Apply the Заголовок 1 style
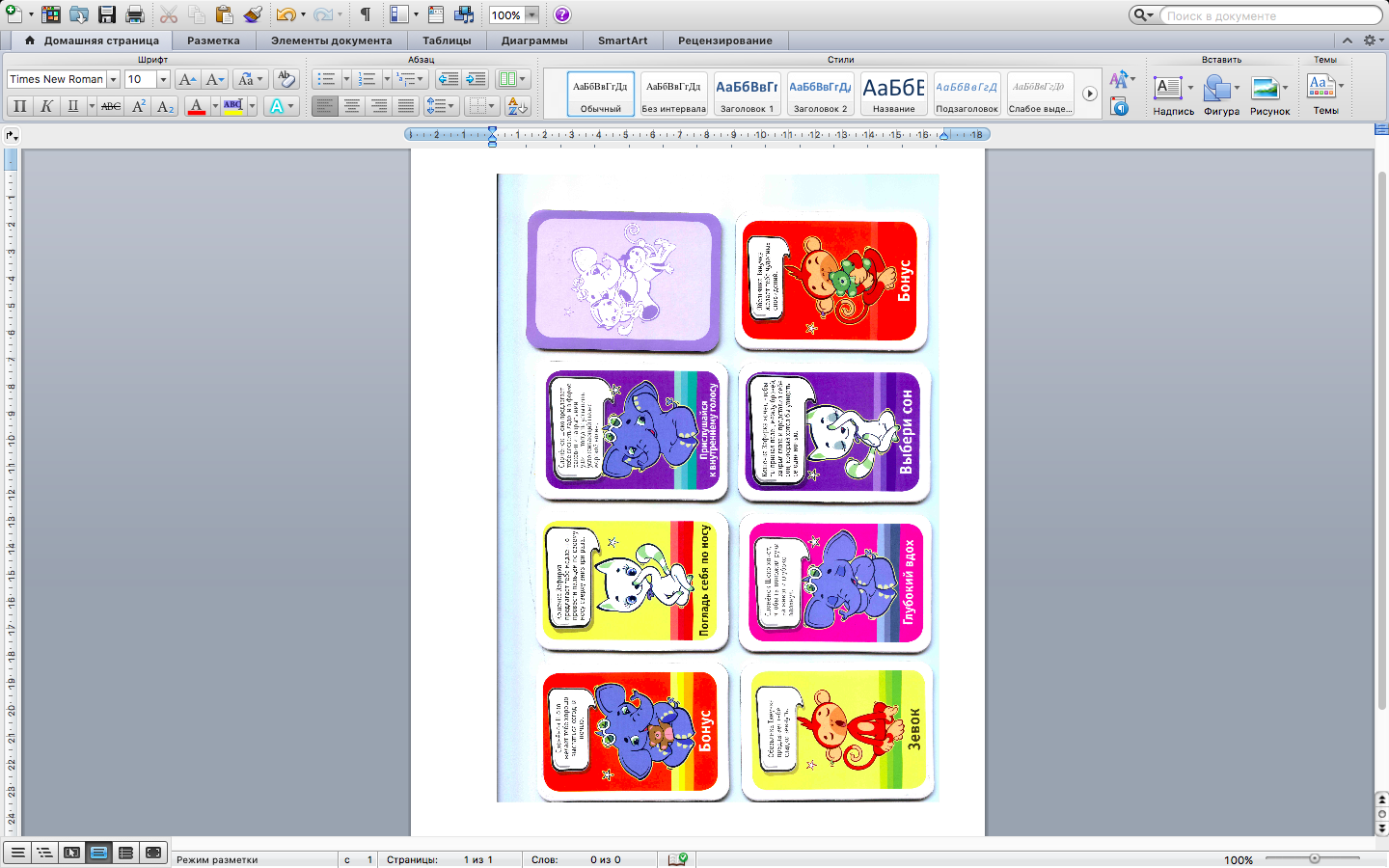1389x868 pixels. tap(747, 95)
